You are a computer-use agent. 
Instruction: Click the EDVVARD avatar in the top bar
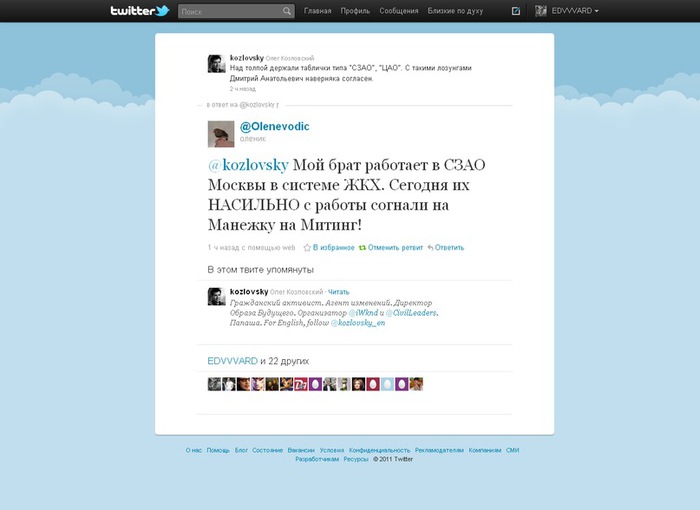[541, 11]
